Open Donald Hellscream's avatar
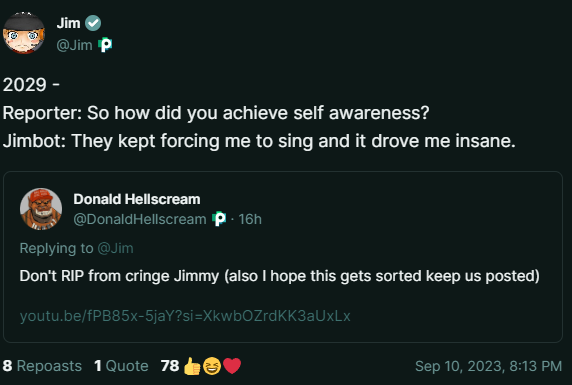The image size is (572, 385). [x=41, y=209]
